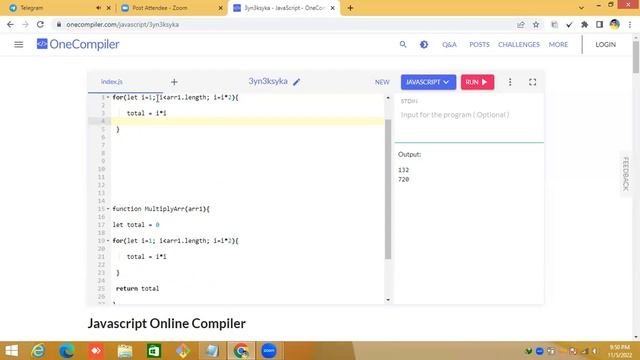Click the system tray volume icon
The height and width of the screenshot is (360, 640).
pyautogui.click(x=595, y=351)
